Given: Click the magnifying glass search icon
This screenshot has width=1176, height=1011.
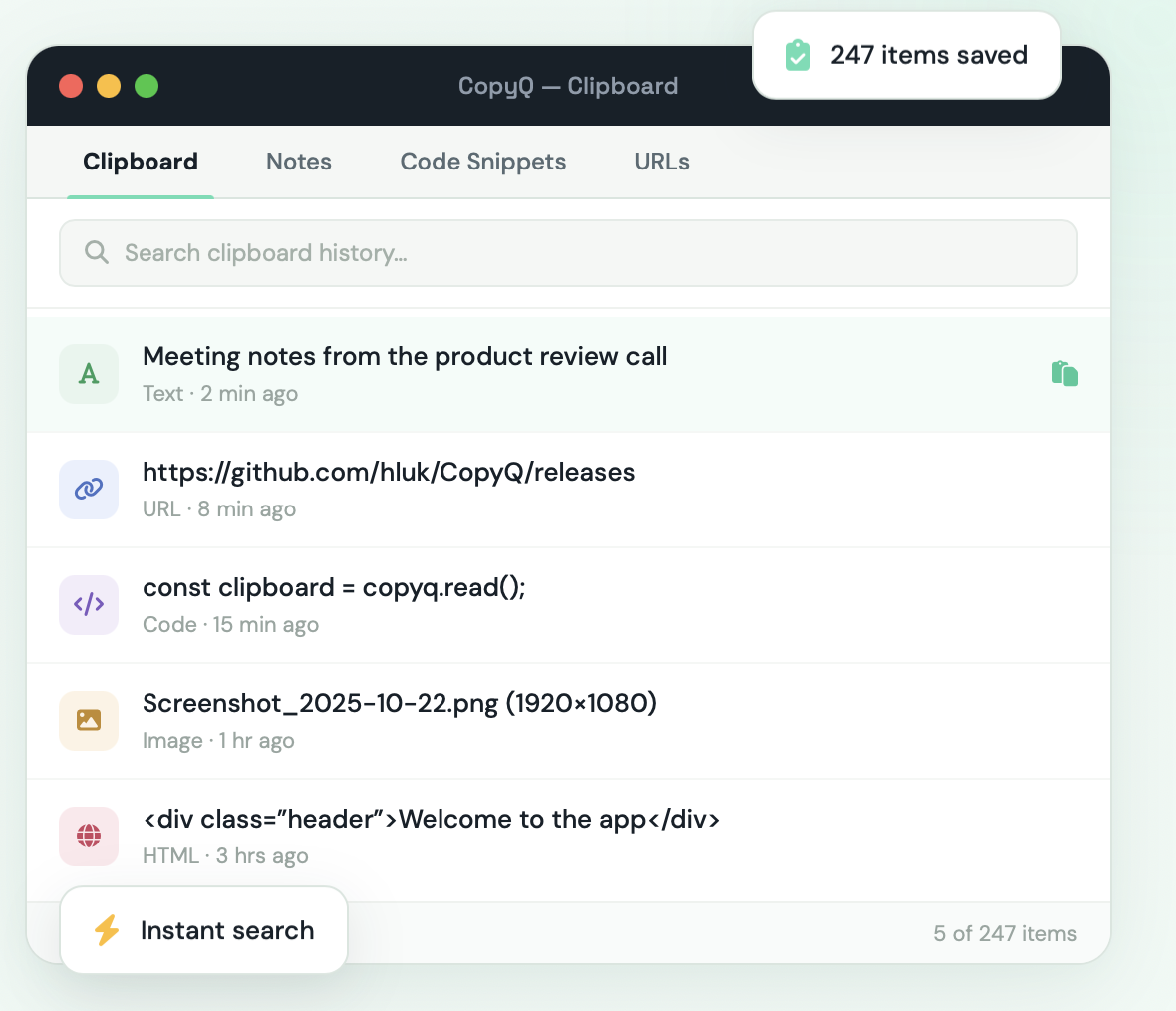Looking at the screenshot, I should (x=96, y=252).
